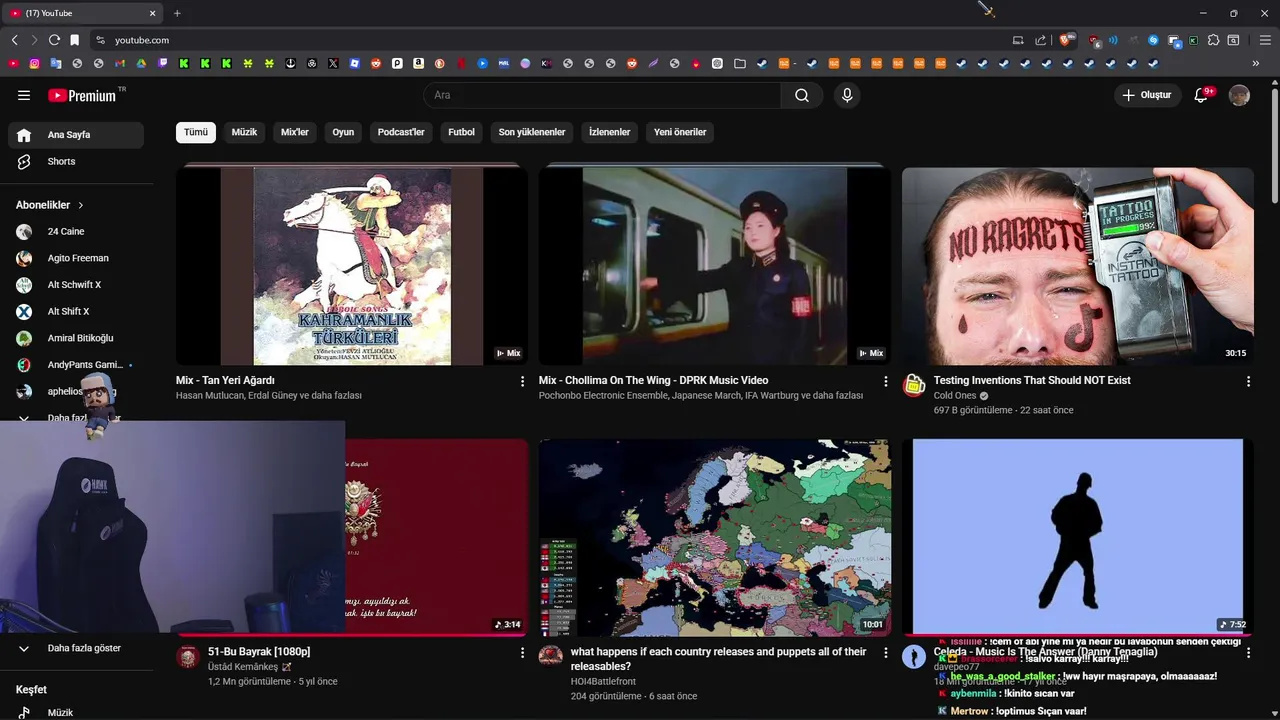Expand Daha fazla göster in sidebar
The height and width of the screenshot is (720, 1280).
pyautogui.click(x=76, y=648)
